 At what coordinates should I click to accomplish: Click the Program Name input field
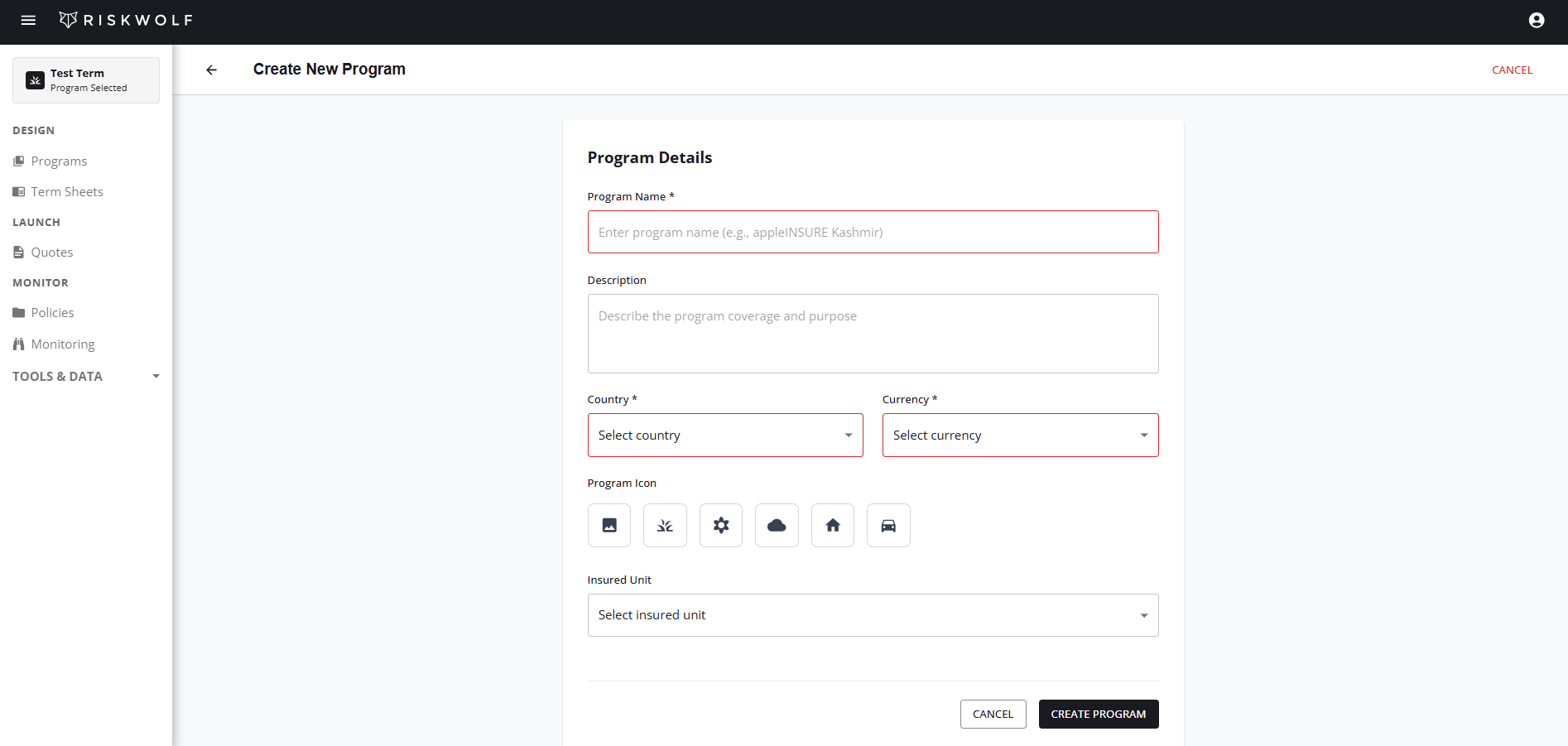[x=872, y=232]
